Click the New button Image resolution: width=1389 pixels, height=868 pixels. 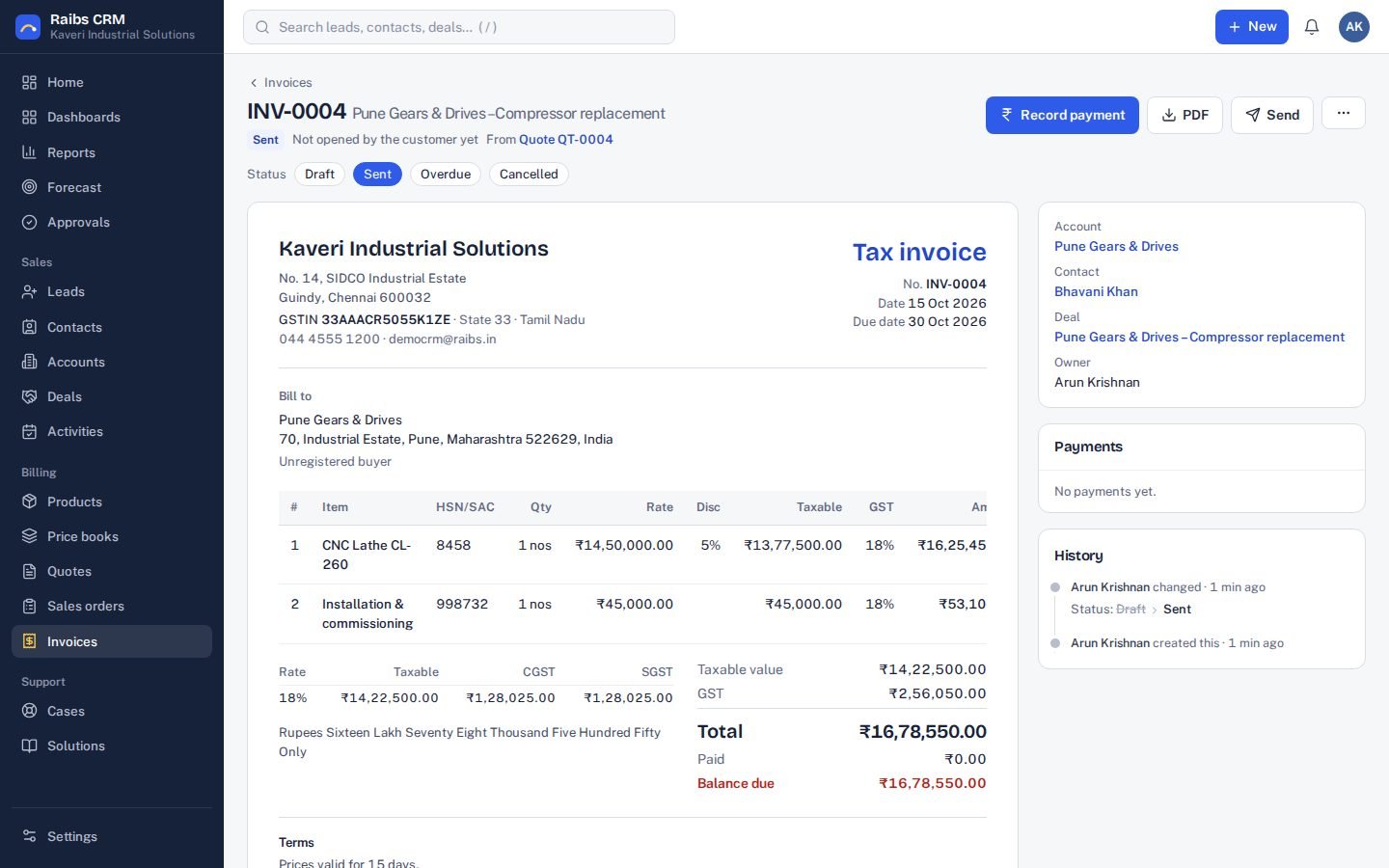pyautogui.click(x=1251, y=27)
